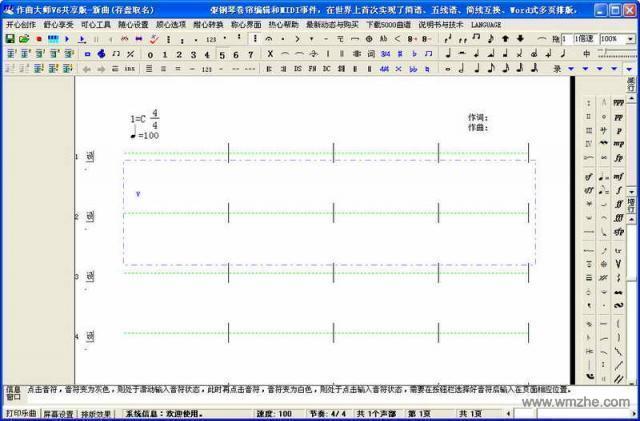The image size is (640, 421).
Task: Click the percent sign toolbar icon
Action: (x=131, y=54)
